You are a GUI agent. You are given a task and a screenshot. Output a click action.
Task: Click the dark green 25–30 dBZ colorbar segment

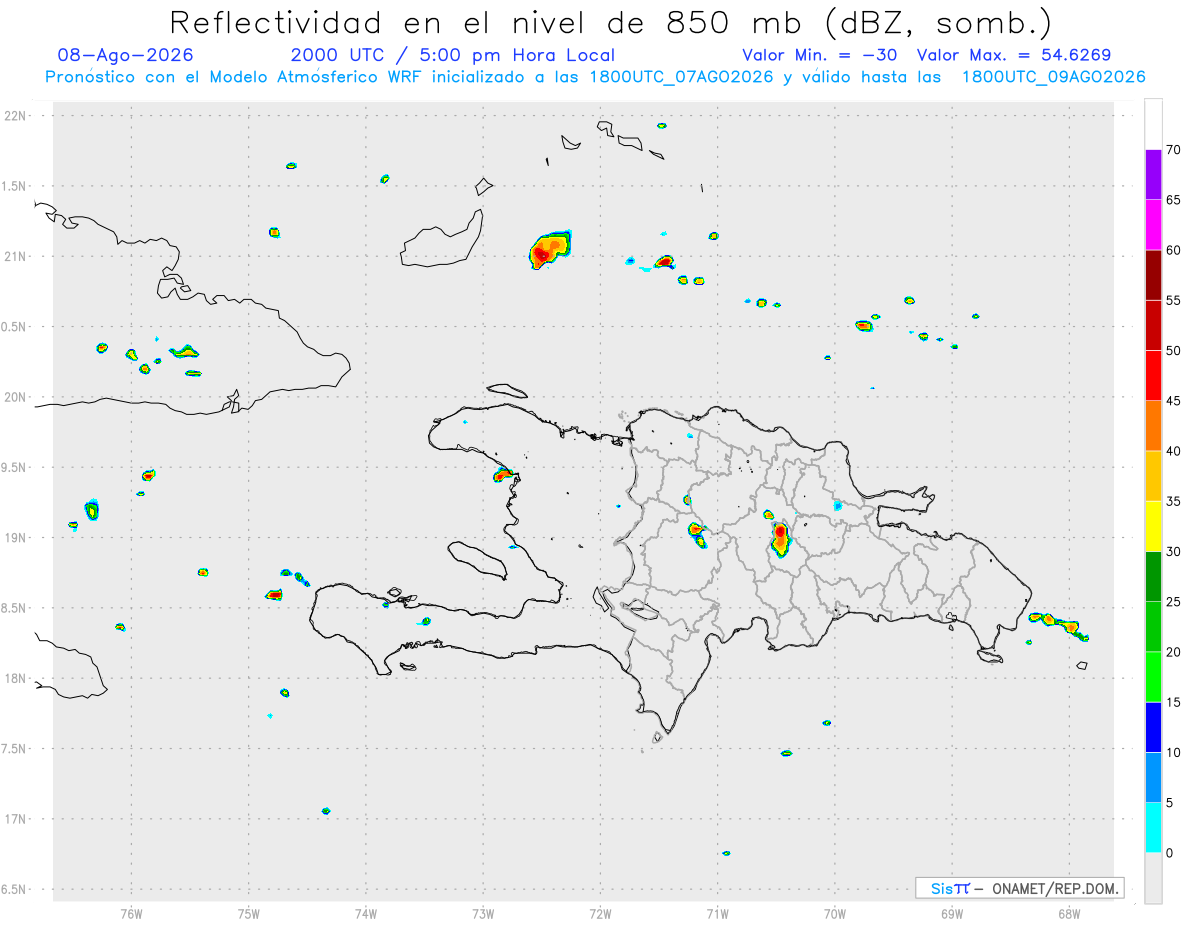pos(1153,577)
